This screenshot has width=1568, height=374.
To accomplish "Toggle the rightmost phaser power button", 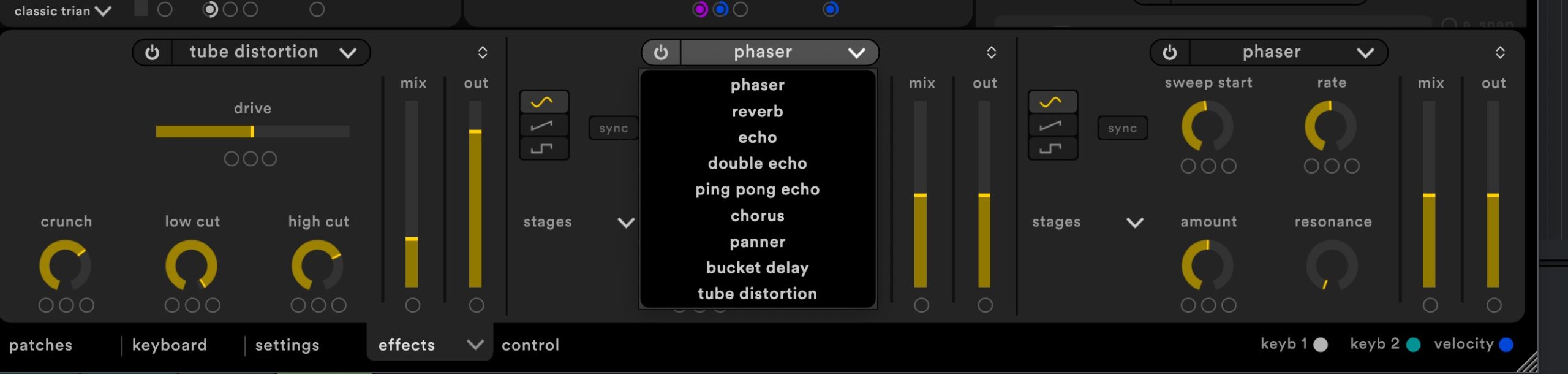I will 1169,53.
